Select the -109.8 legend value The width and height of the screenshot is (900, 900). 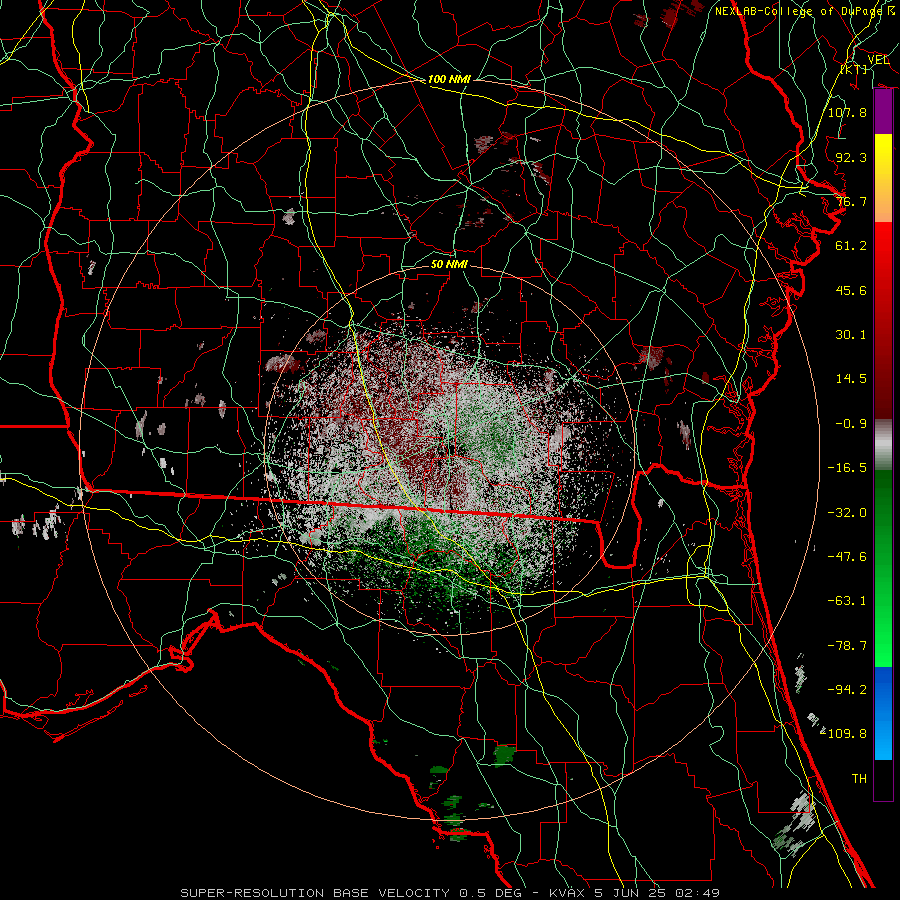click(844, 734)
